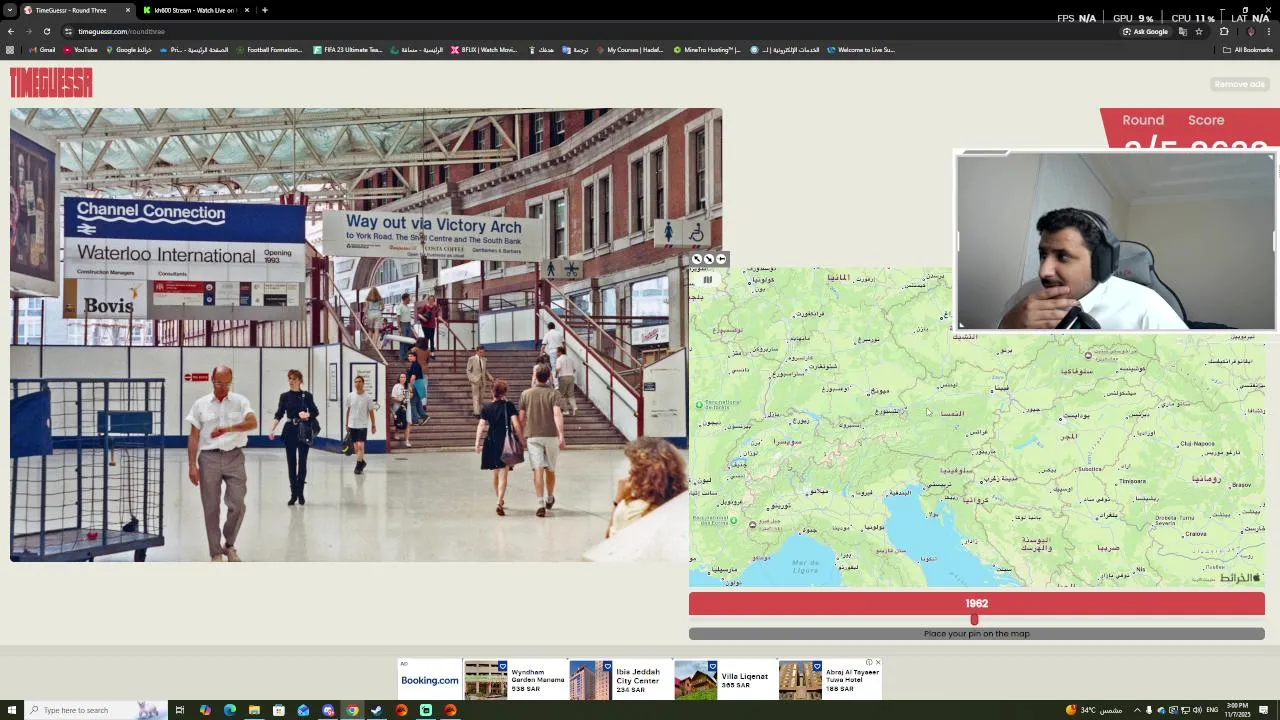Click the 1962 year bar
The image size is (1280, 720).
tap(977, 603)
